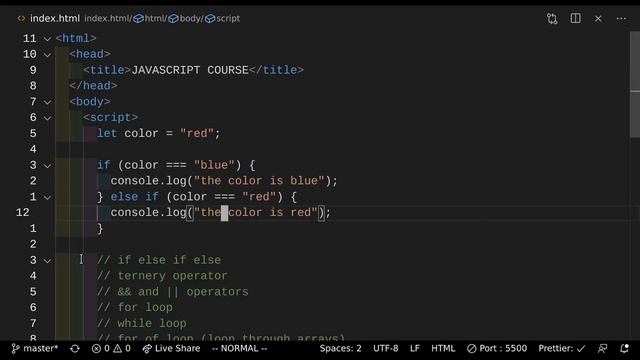Split the editor to the right
Image resolution: width=640 pixels, height=360 pixels.
coord(576,18)
